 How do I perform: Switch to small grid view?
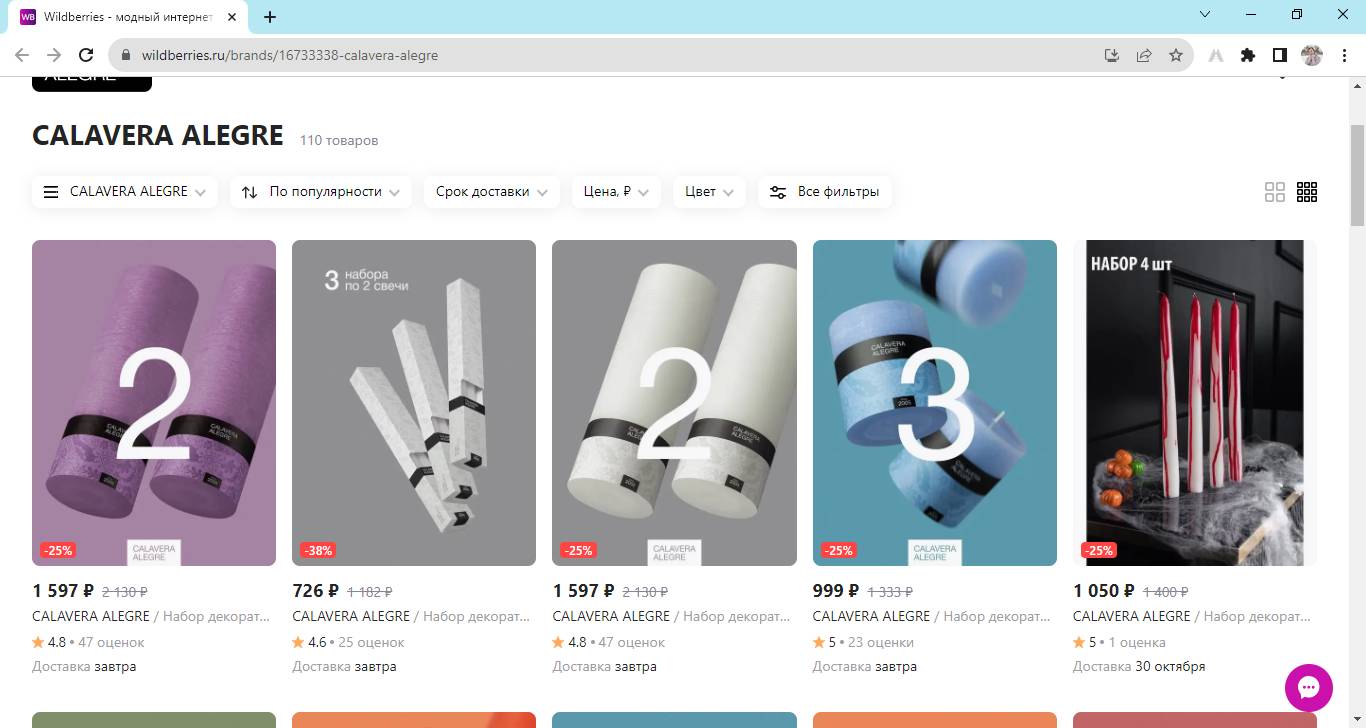tap(1306, 192)
